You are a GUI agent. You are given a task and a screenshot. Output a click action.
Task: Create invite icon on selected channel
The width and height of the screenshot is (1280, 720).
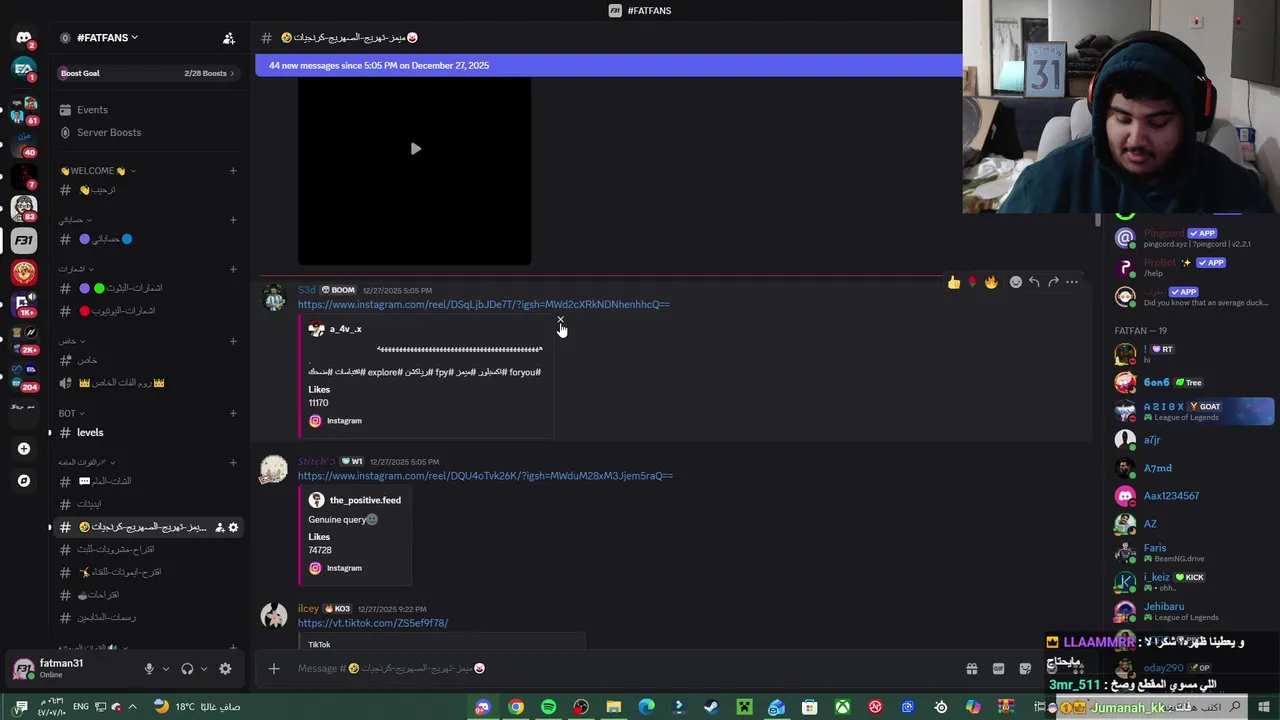pyautogui.click(x=219, y=527)
